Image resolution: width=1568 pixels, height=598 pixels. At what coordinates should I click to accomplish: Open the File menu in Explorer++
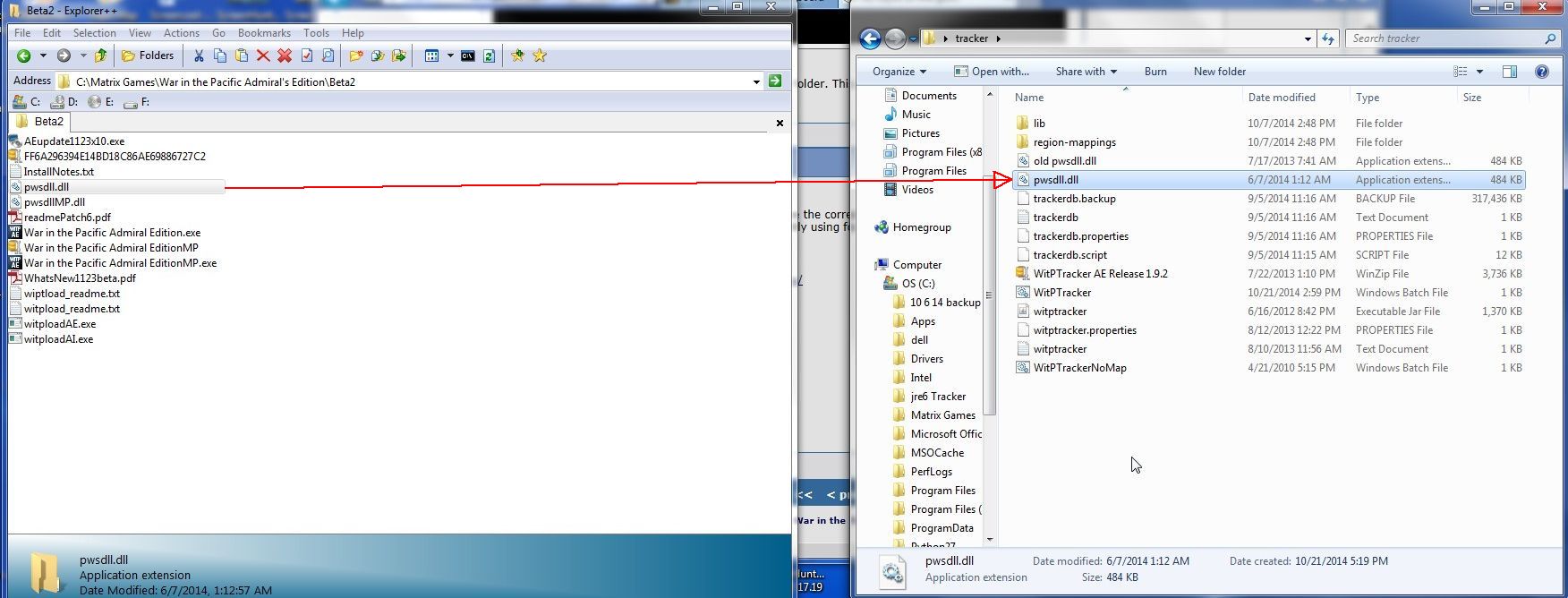point(22,33)
